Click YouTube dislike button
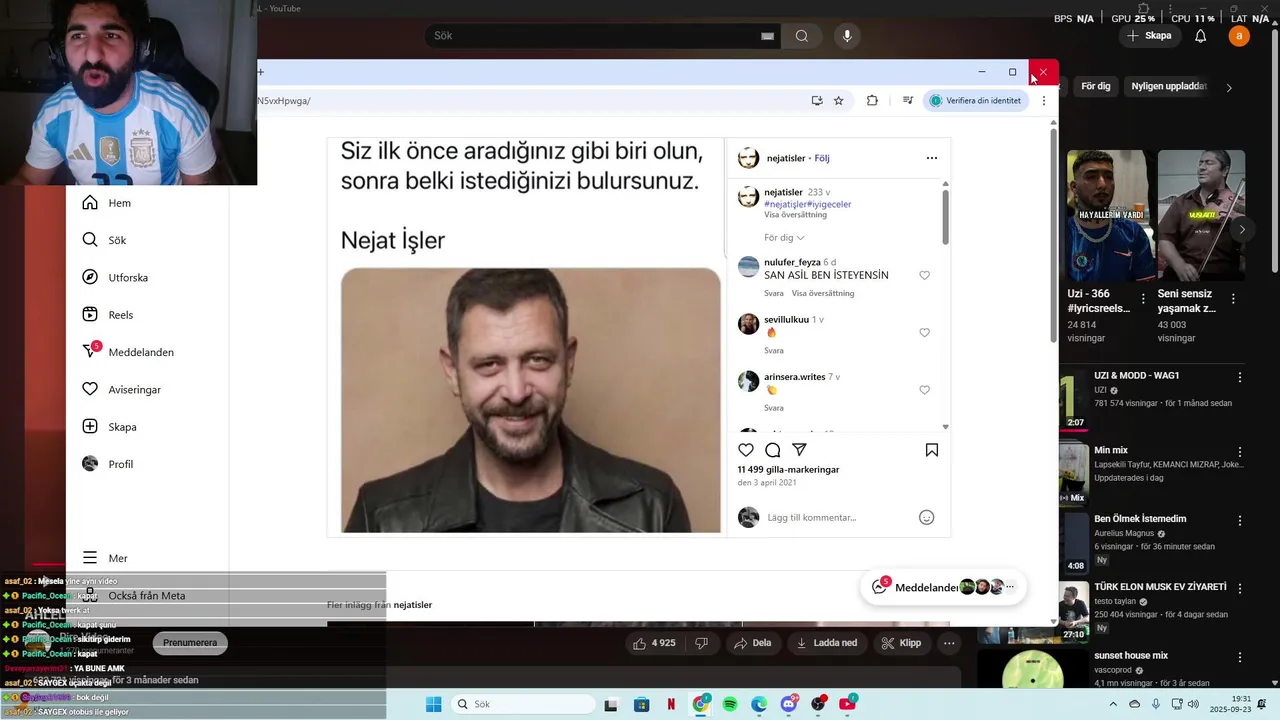 (701, 643)
